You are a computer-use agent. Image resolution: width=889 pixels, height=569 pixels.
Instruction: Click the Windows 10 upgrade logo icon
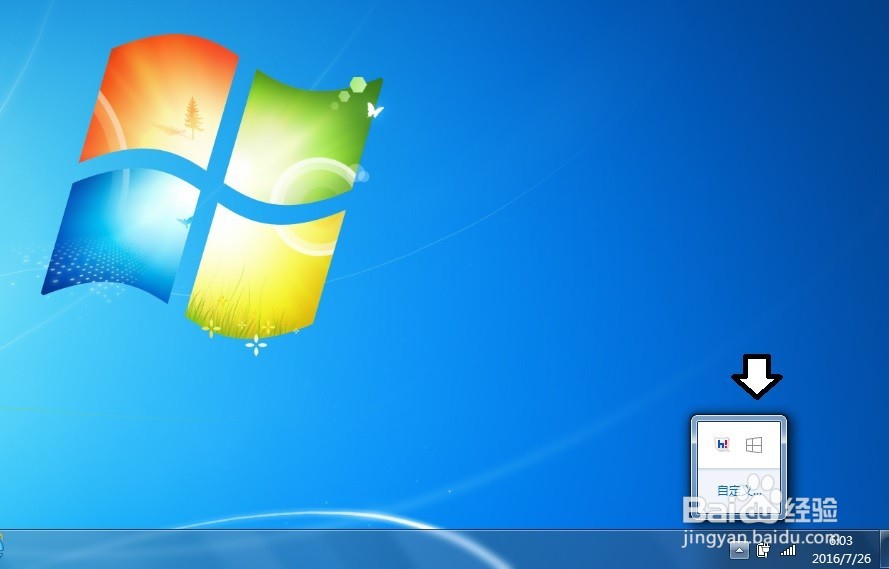[754, 445]
